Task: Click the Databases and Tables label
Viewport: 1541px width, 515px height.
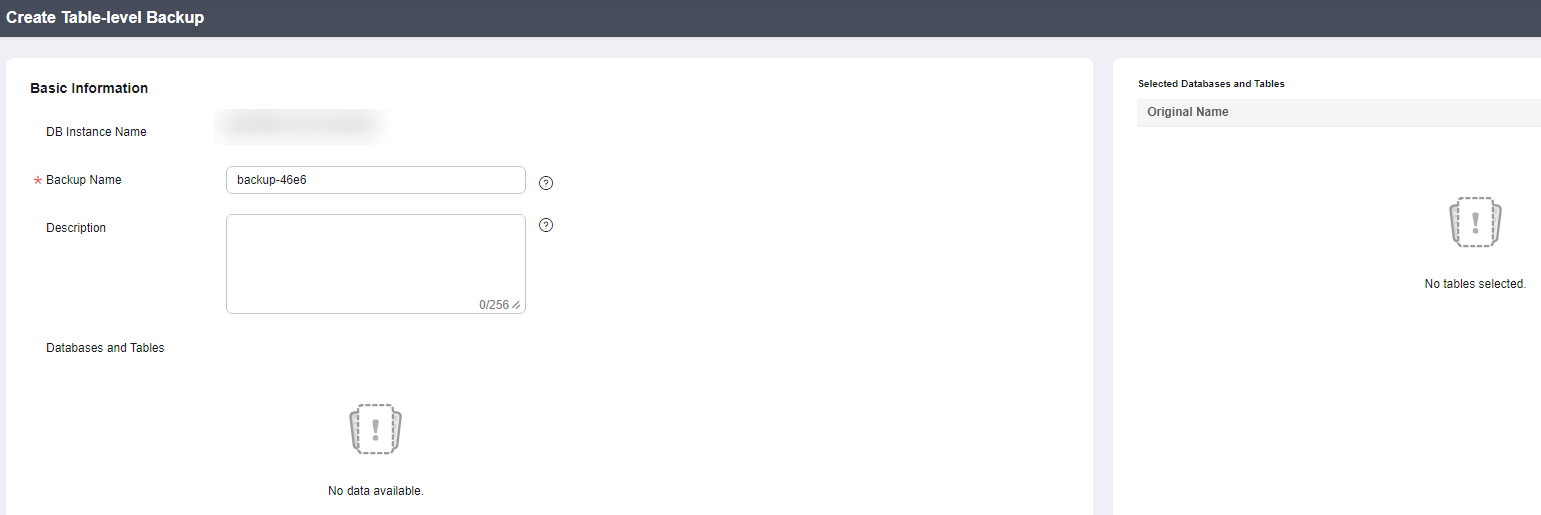Action: click(105, 348)
